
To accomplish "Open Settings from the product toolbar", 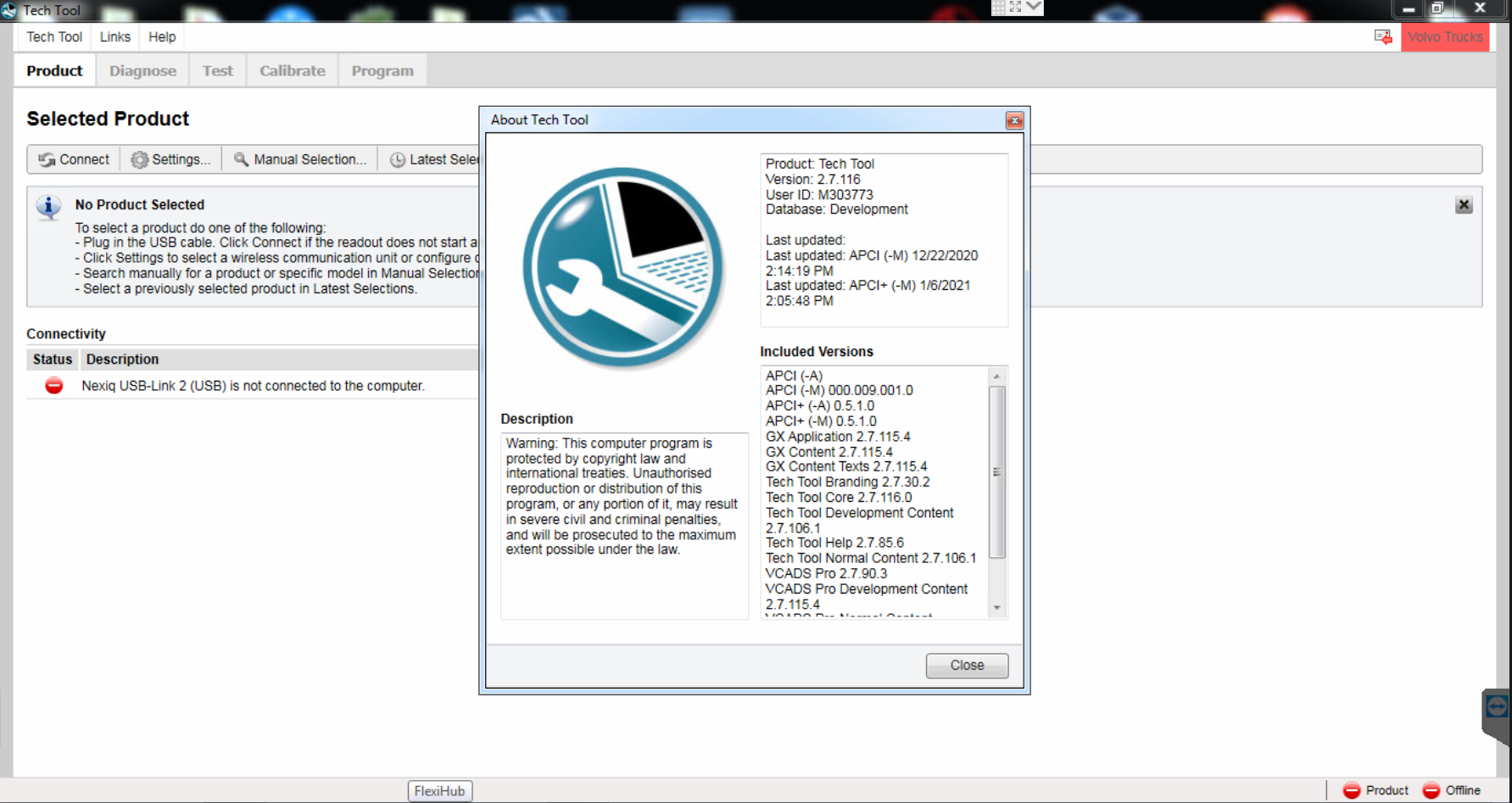I will (170, 159).
